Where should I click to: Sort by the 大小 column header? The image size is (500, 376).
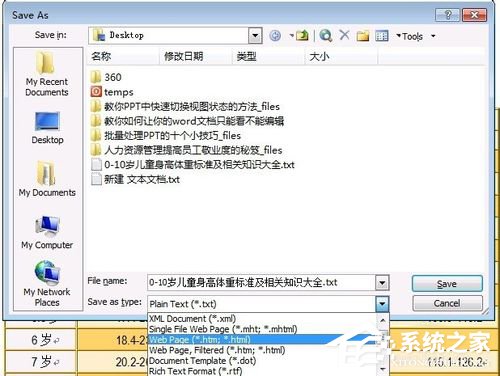[341, 56]
